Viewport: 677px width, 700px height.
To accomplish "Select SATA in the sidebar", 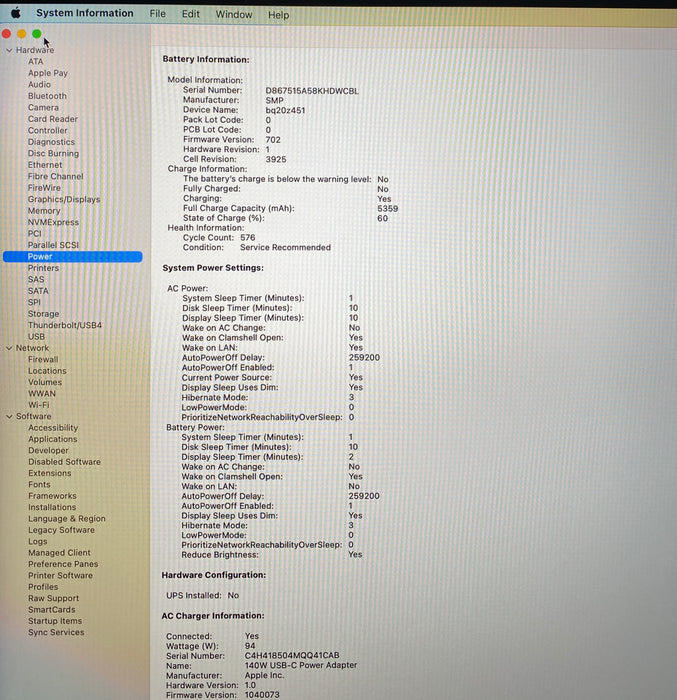I will click(38, 291).
